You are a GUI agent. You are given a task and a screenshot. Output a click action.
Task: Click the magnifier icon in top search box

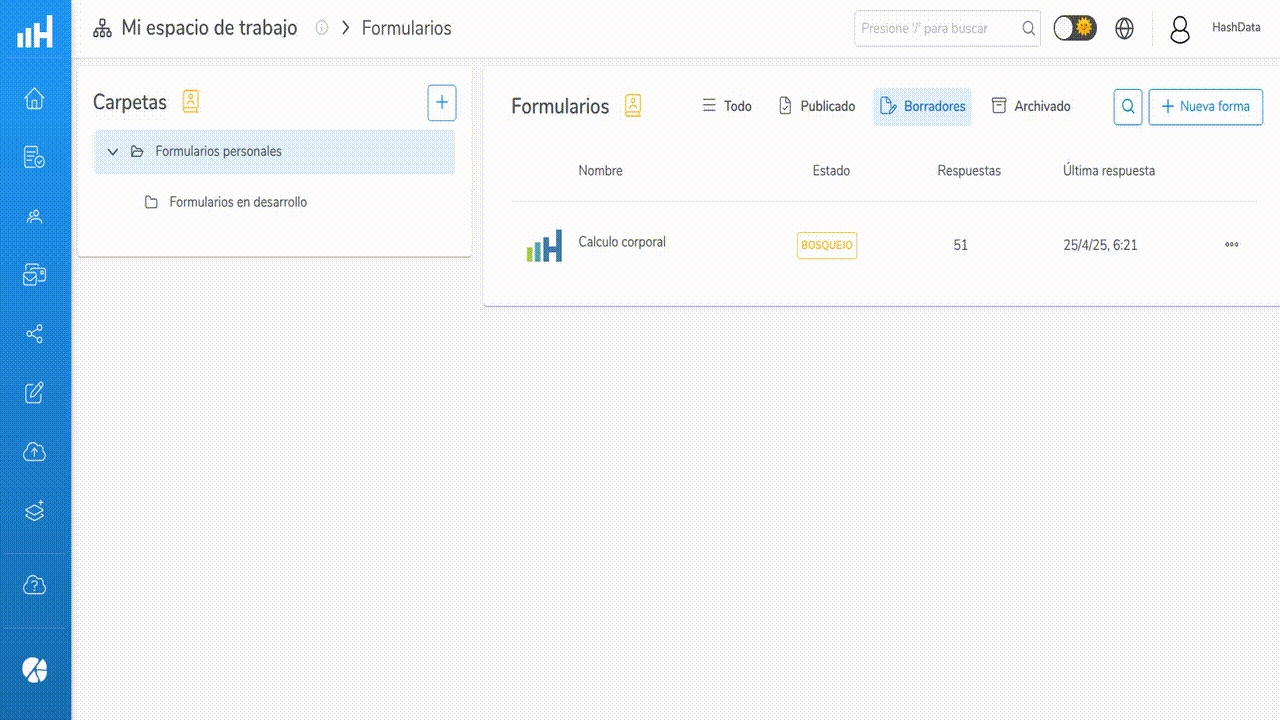[x=1028, y=29]
